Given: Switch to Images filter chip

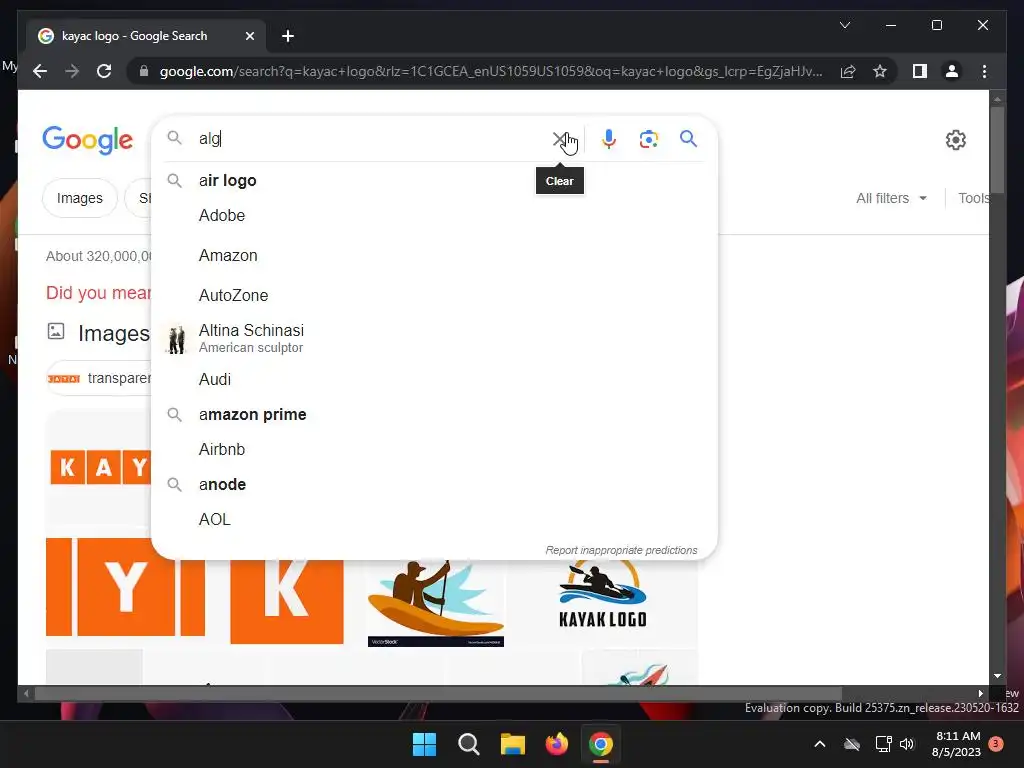Looking at the screenshot, I should click(80, 198).
